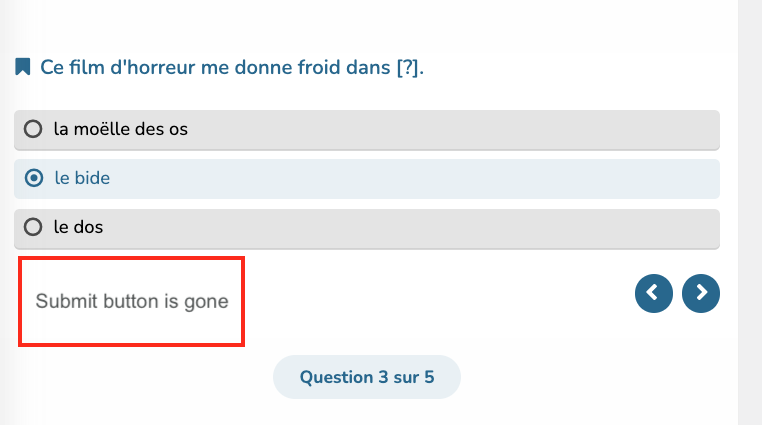The width and height of the screenshot is (762, 425).
Task: Go to the previous question arrow
Action: [654, 293]
